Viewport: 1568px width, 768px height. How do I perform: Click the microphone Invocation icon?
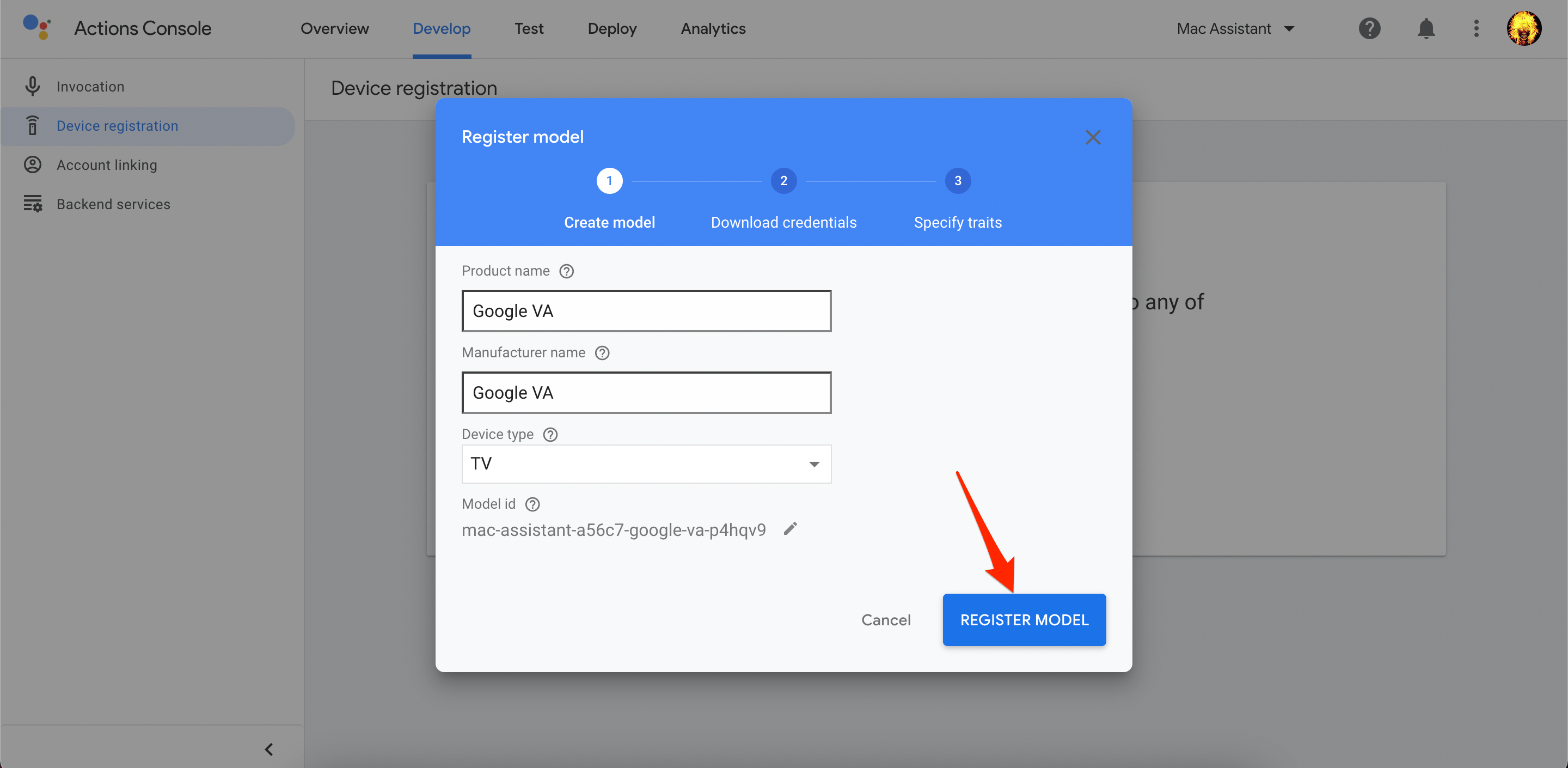point(33,87)
